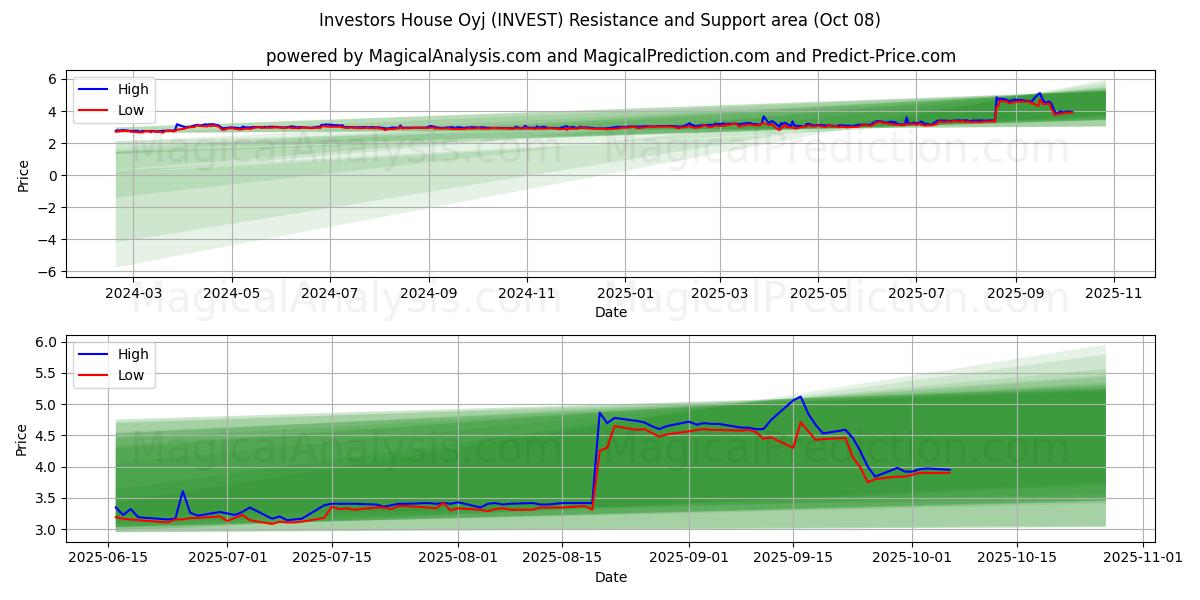Image resolution: width=1200 pixels, height=600 pixels.
Task: Click the 'Date' x-axis label under top chart
Action: (x=610, y=312)
